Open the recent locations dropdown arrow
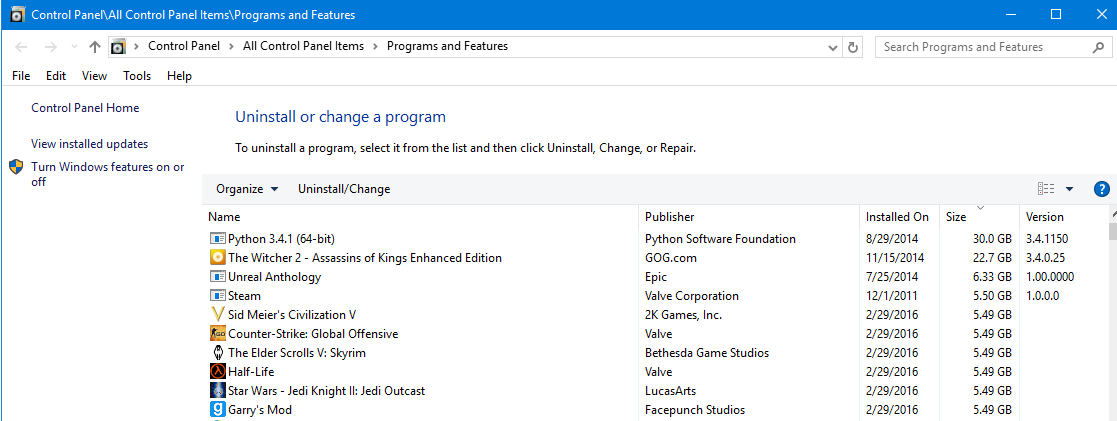1117x421 pixels. (x=75, y=47)
